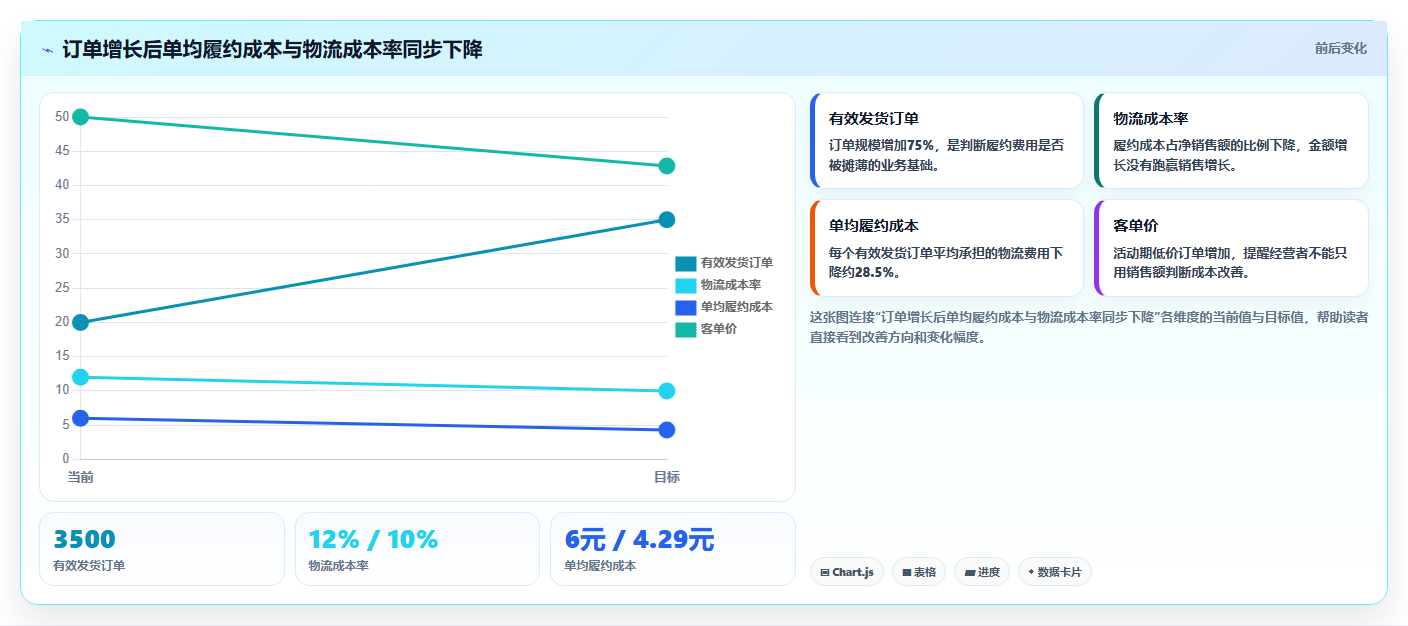Click the 进度 chip icon
This screenshot has width=1408, height=626.
(969, 573)
